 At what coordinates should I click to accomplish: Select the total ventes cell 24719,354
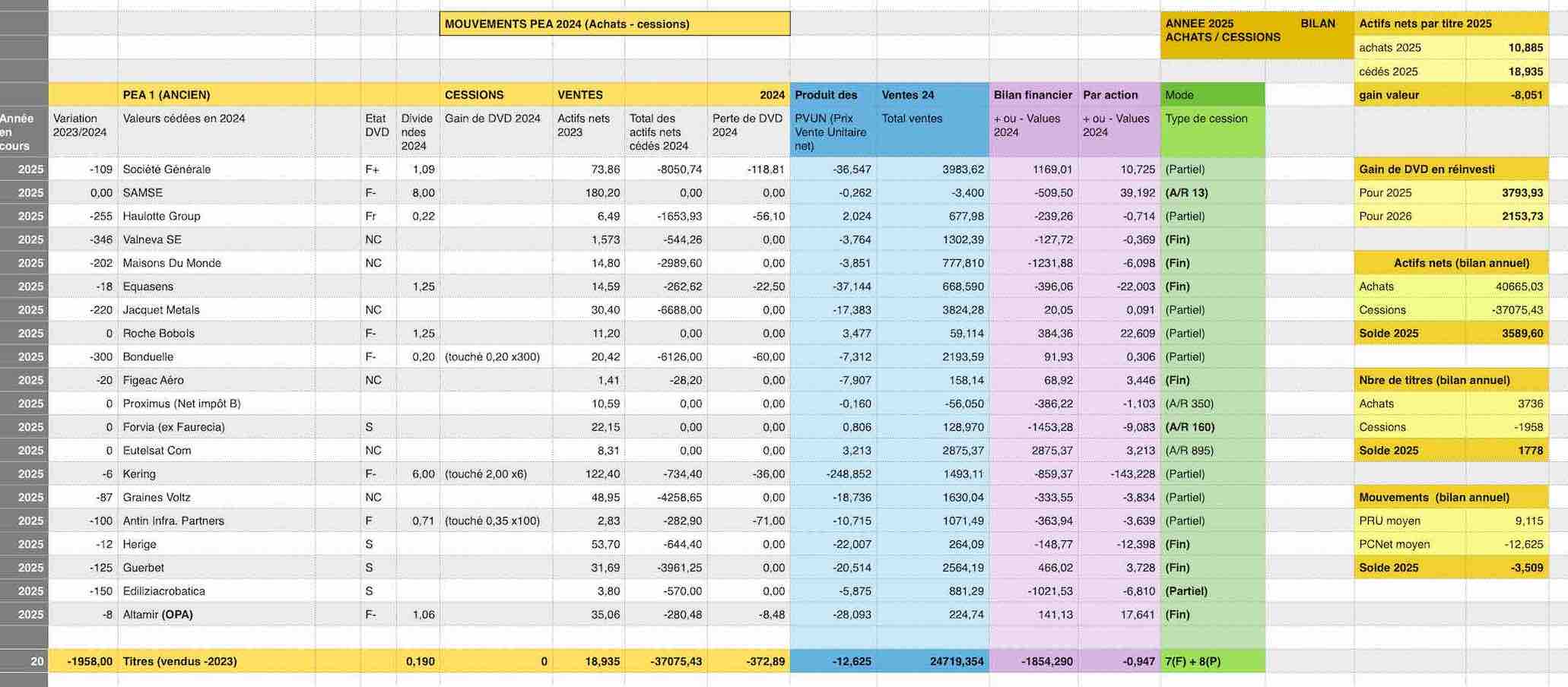point(932,662)
